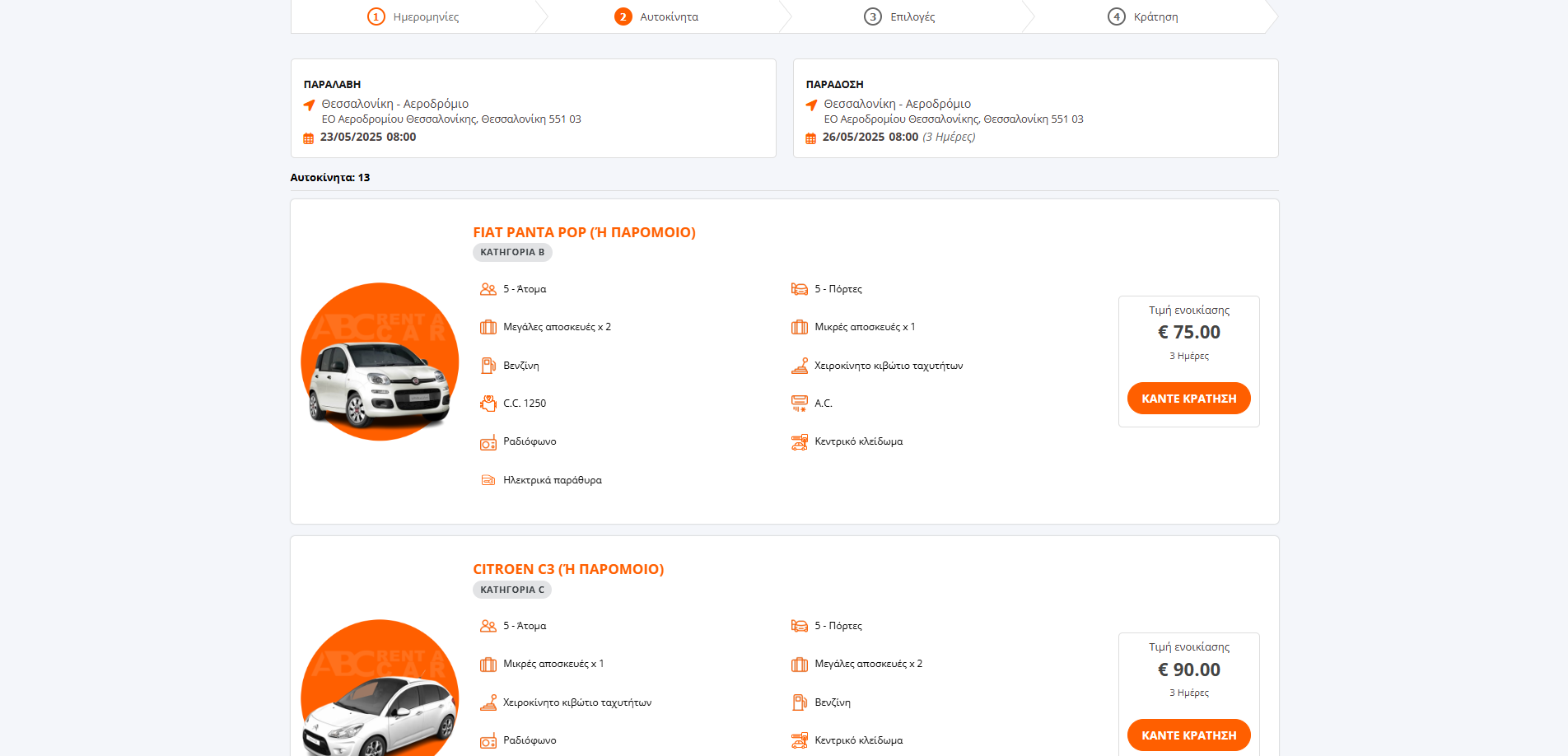Click calendar icon beside 23/05/2025 08:00
The image size is (1568, 756).
(309, 138)
